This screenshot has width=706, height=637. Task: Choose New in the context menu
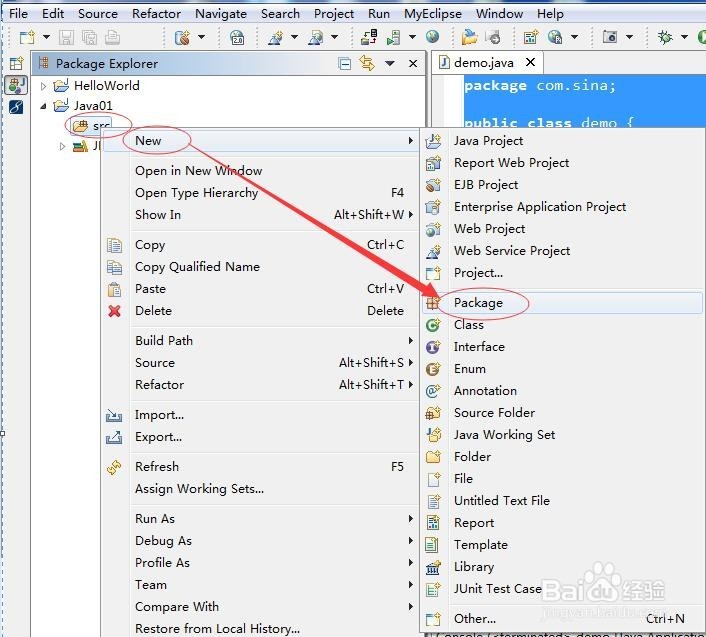coord(261,141)
